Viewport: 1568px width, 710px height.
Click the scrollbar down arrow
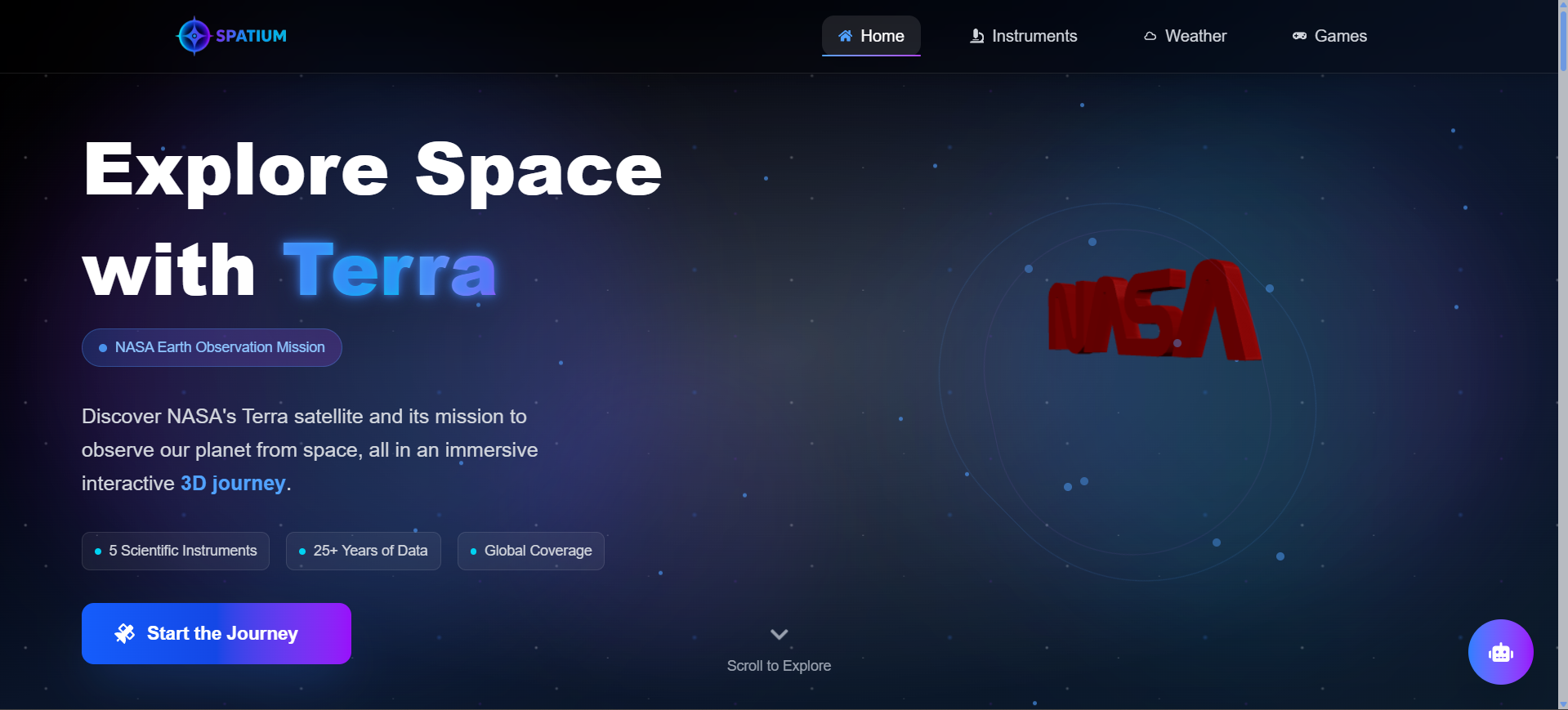[x=1563, y=704]
